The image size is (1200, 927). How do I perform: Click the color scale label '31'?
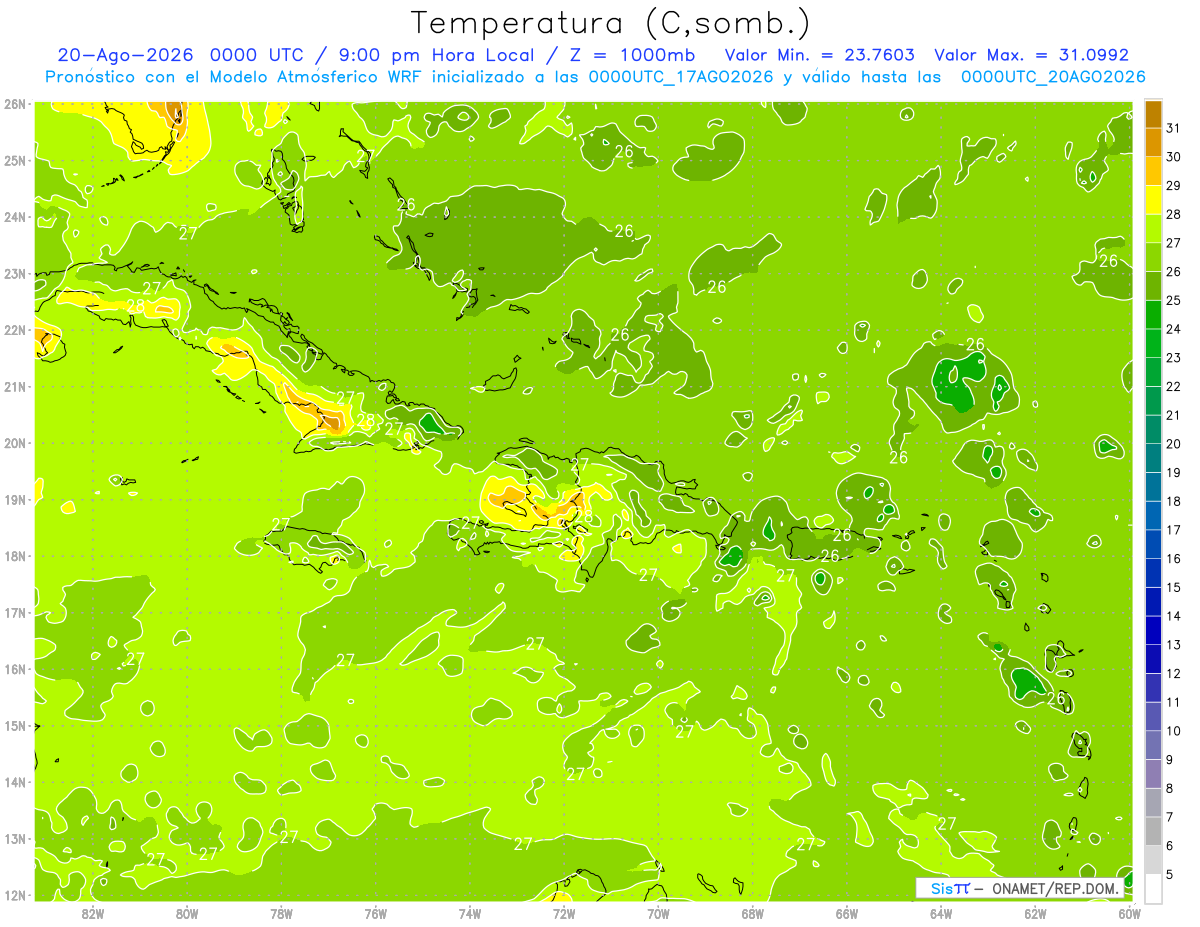coord(1174,128)
